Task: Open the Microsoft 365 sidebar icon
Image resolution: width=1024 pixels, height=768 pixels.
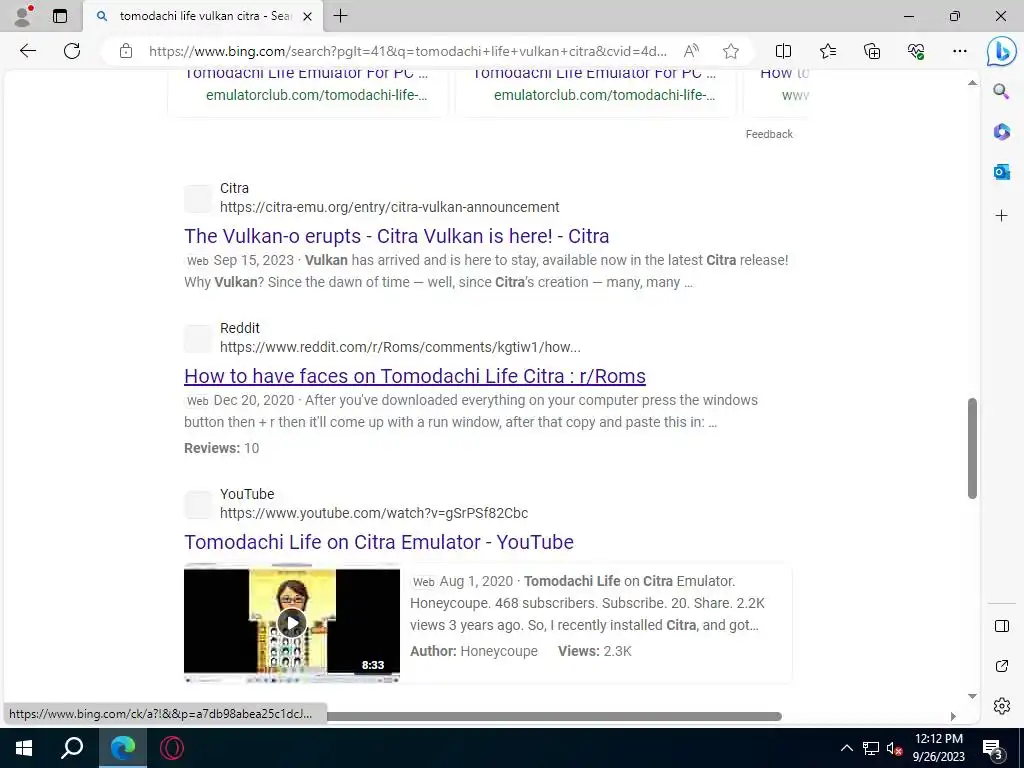Action: (1001, 132)
